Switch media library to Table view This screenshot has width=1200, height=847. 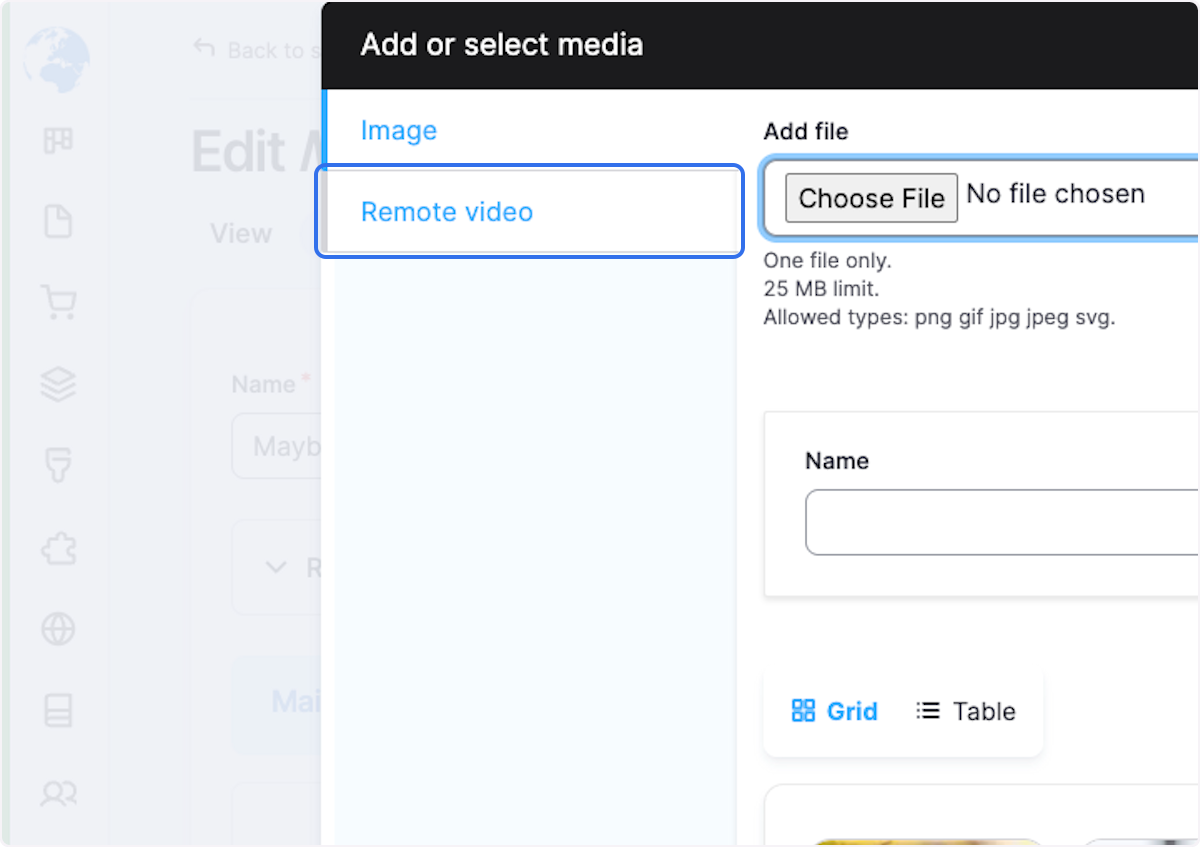pos(966,710)
